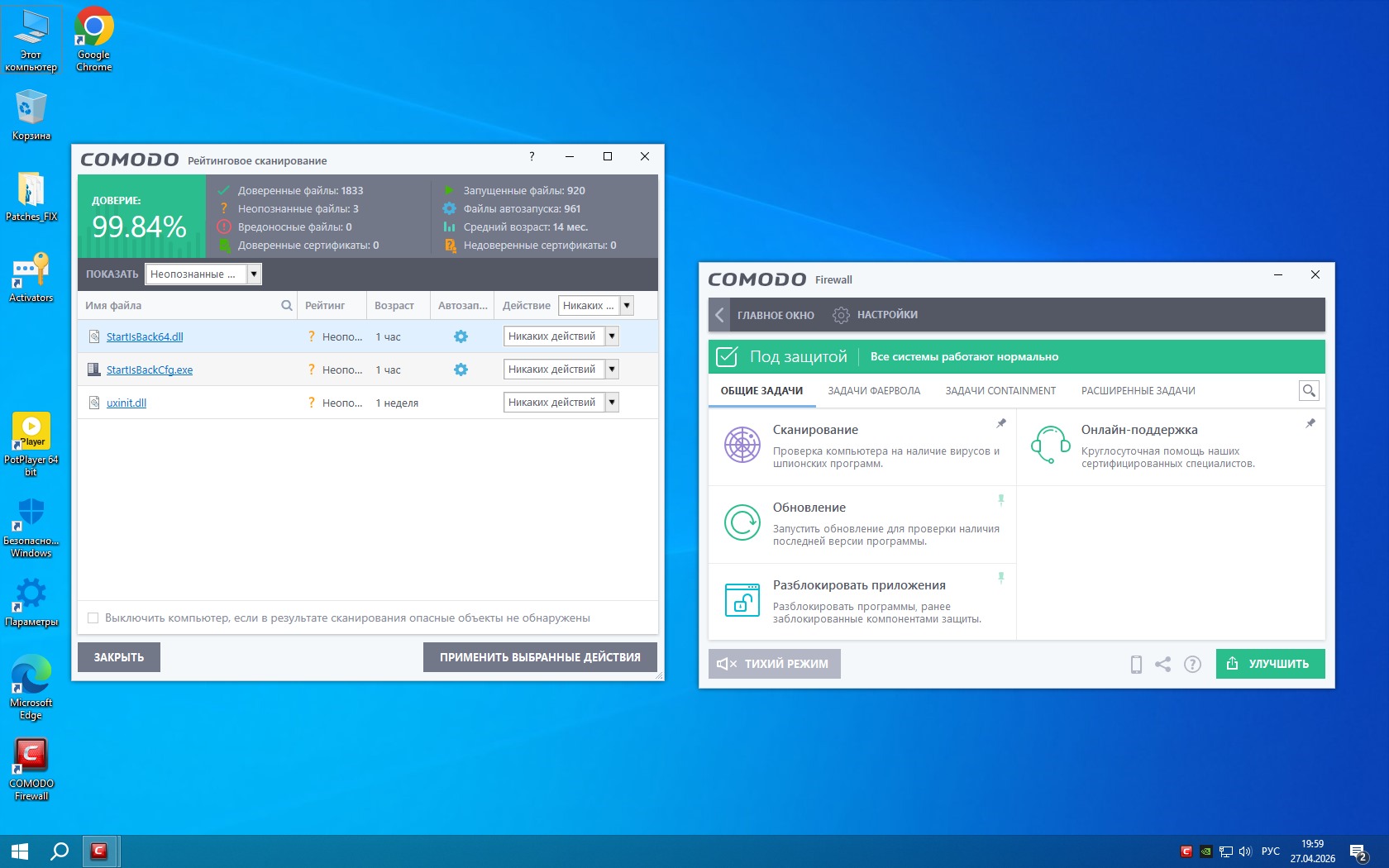Image resolution: width=1389 pixels, height=868 pixels.
Task: Click the filename search icon in column header
Action: [287, 306]
